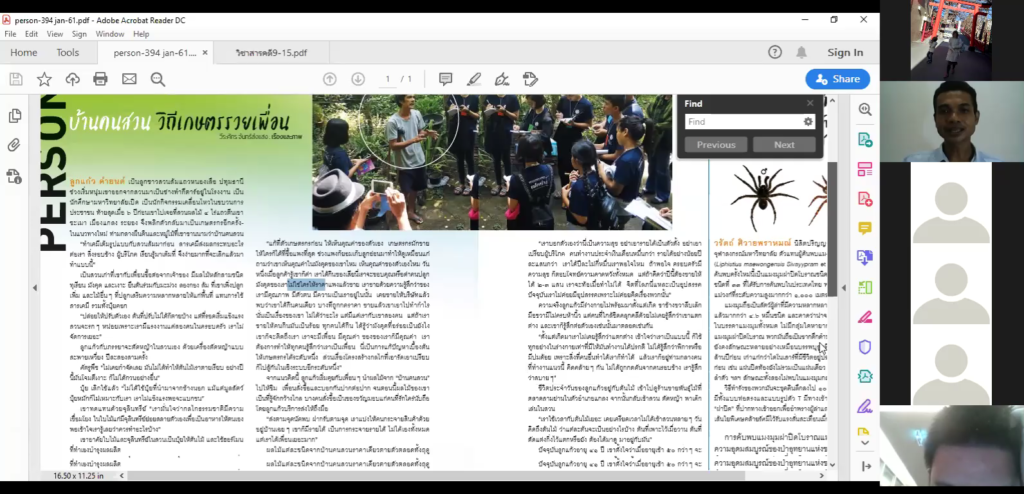The height and width of the screenshot is (494, 1024).
Task: Click the vertical scrollbar thumb
Action: [x=832, y=229]
